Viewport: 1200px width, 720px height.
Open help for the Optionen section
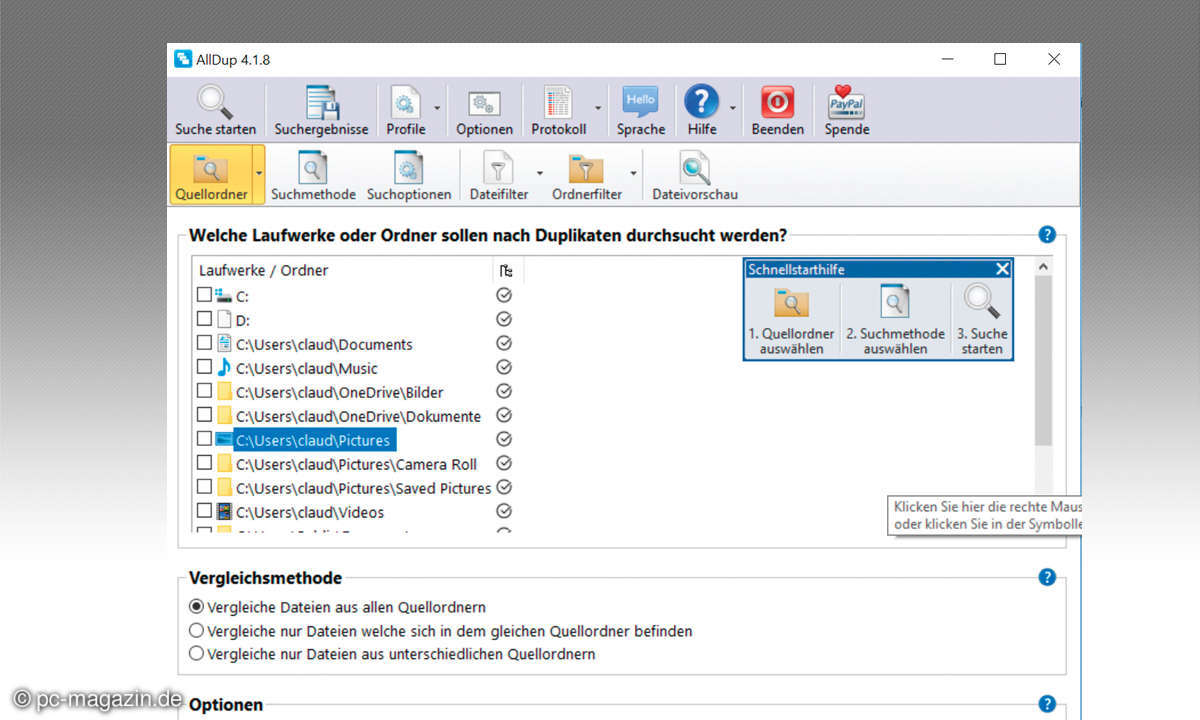[x=1047, y=704]
